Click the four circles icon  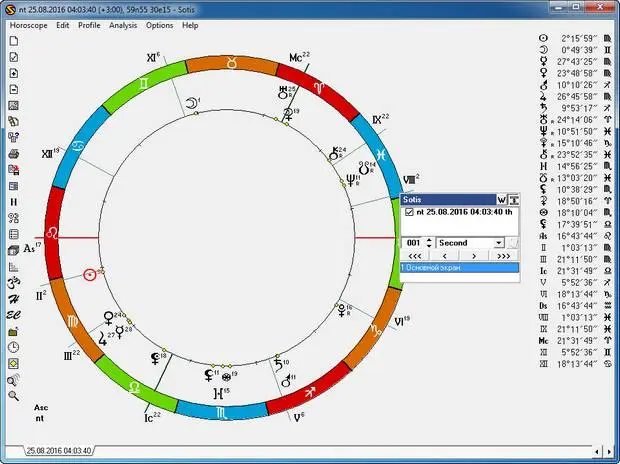tap(13, 218)
